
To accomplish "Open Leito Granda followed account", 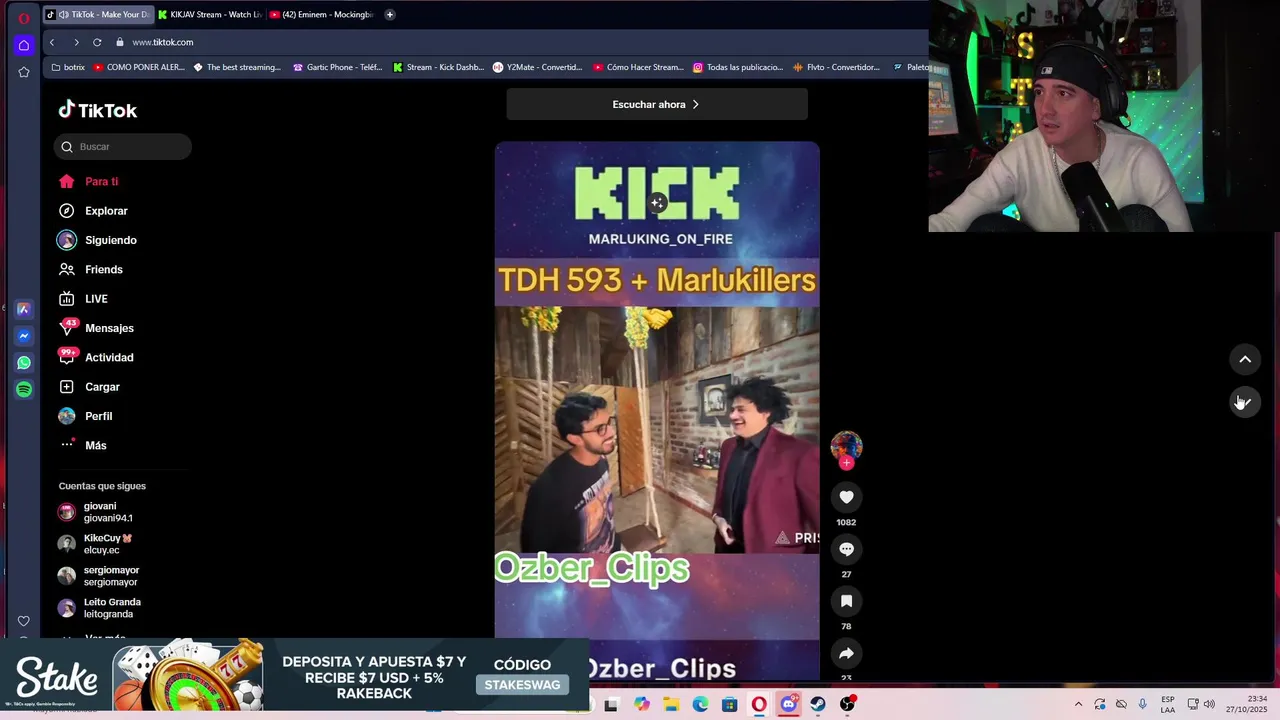I will pos(100,608).
